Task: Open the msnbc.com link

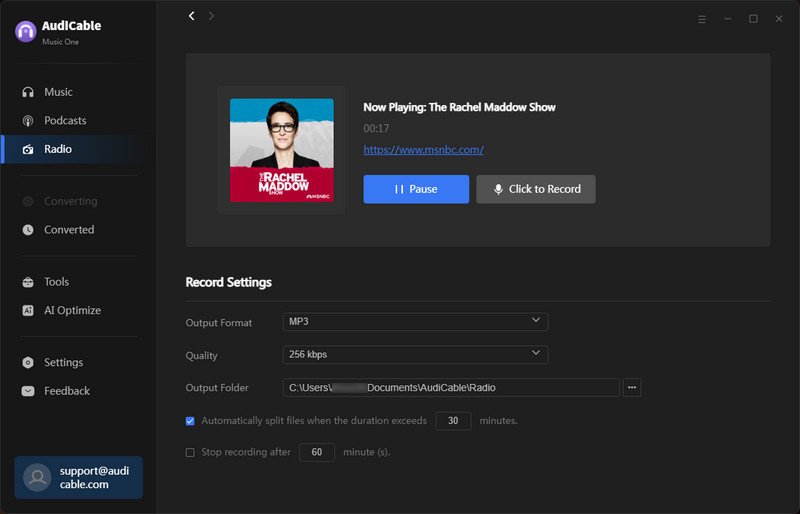Action: (x=423, y=150)
